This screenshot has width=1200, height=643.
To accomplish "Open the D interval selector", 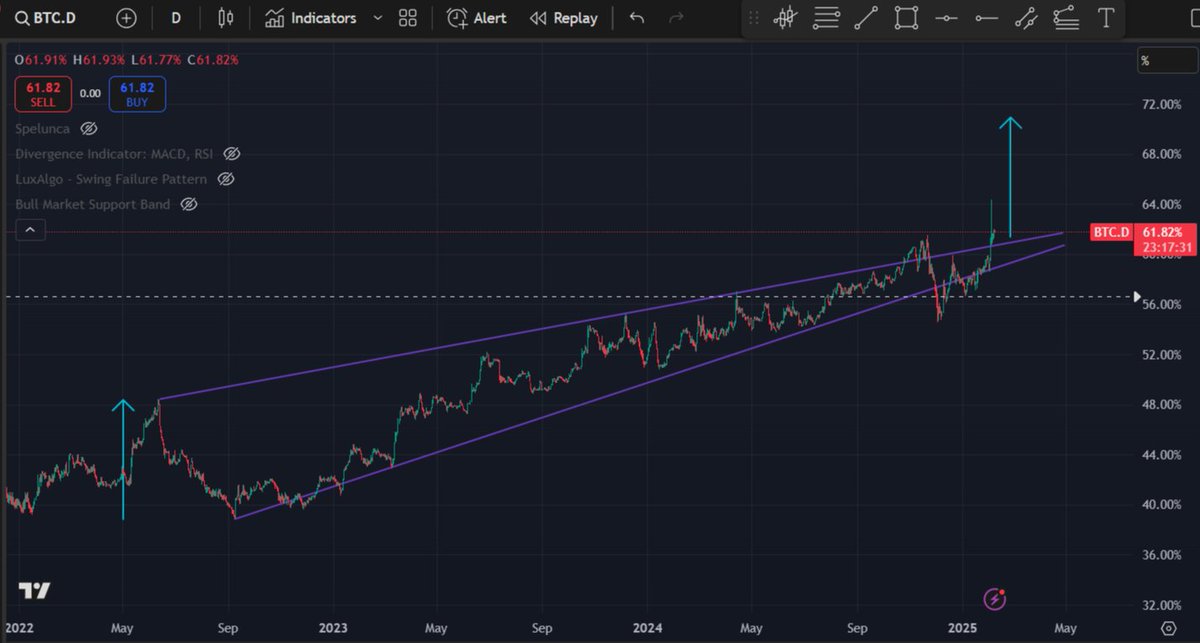I will [x=176, y=18].
